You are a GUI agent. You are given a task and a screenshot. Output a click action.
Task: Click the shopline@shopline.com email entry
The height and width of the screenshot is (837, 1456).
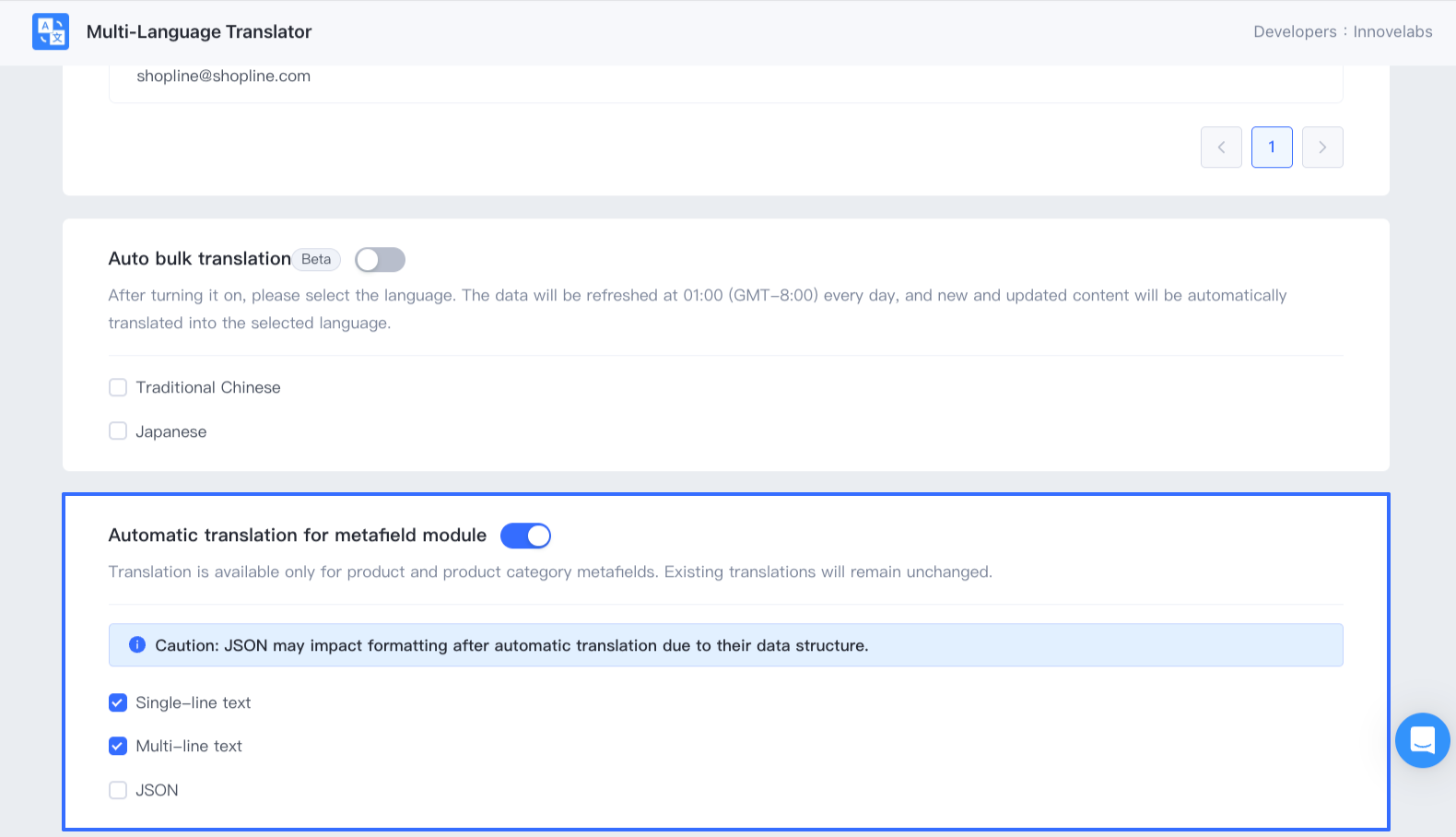tap(224, 76)
